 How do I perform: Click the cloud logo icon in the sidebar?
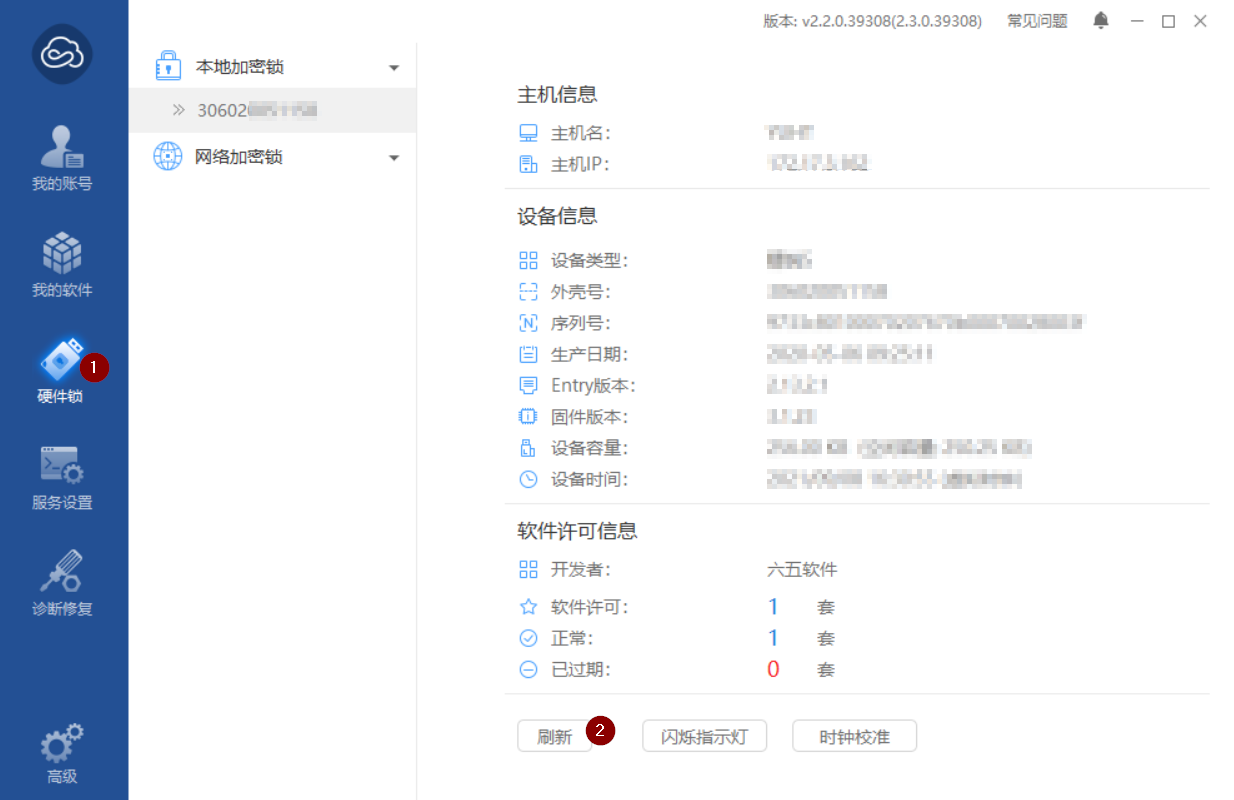62,54
